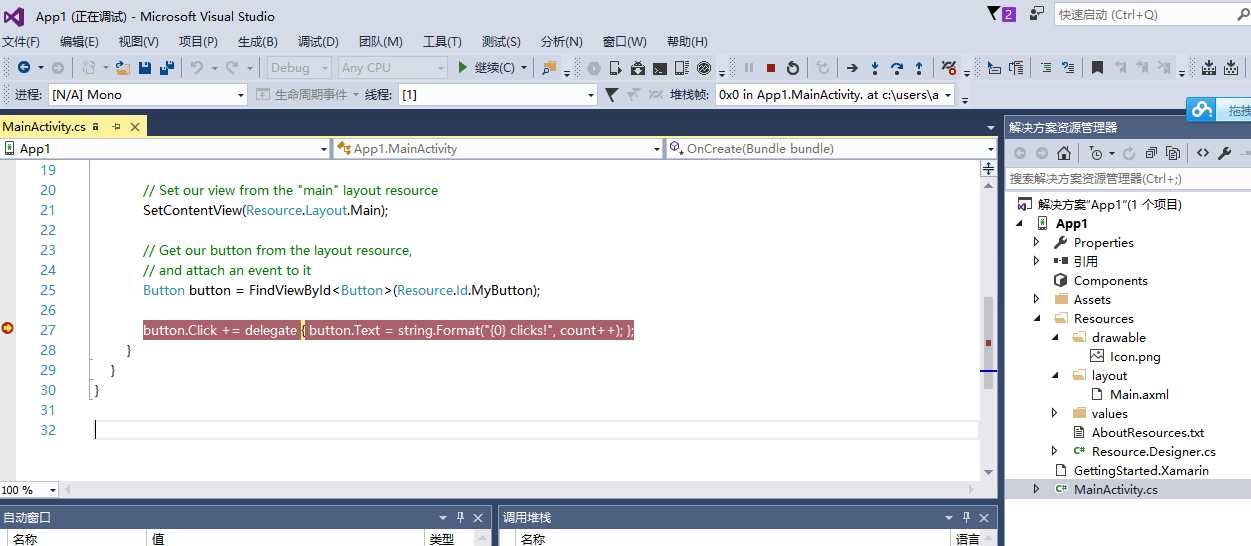Open the stack frame dropdown
Viewport: 1251px width, 546px height.
[835, 94]
